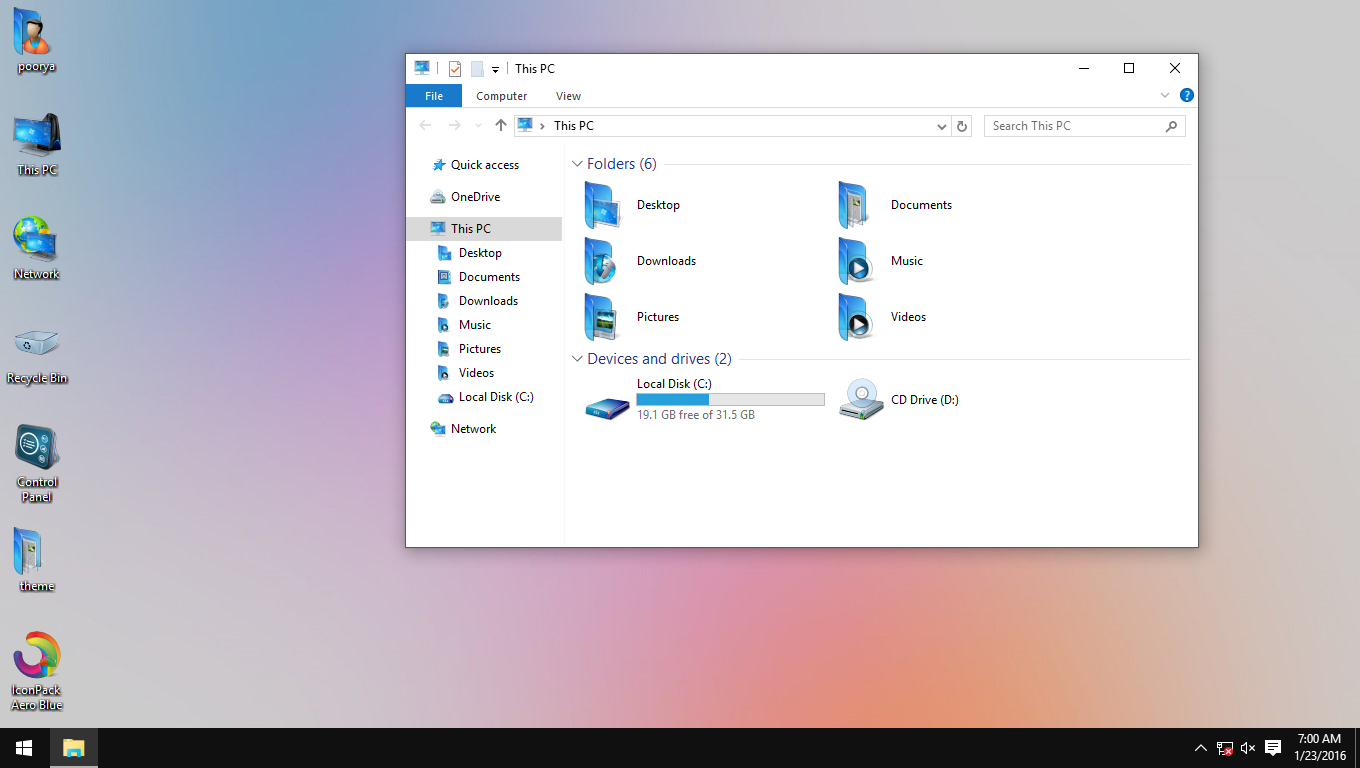Click the Help question mark button
The image size is (1360, 768).
(1186, 95)
